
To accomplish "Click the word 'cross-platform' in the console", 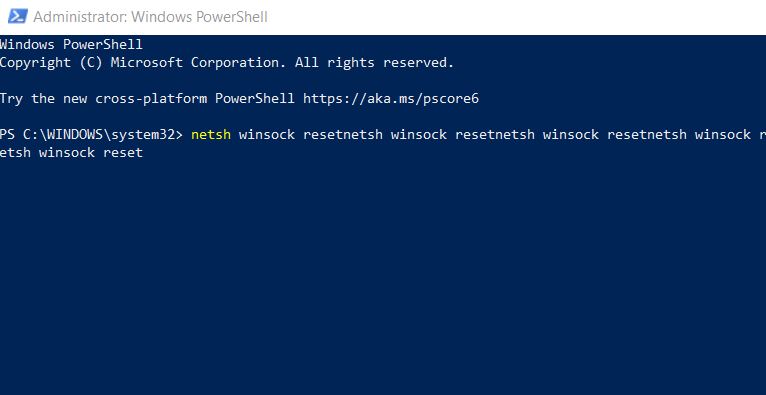I will [151, 99].
